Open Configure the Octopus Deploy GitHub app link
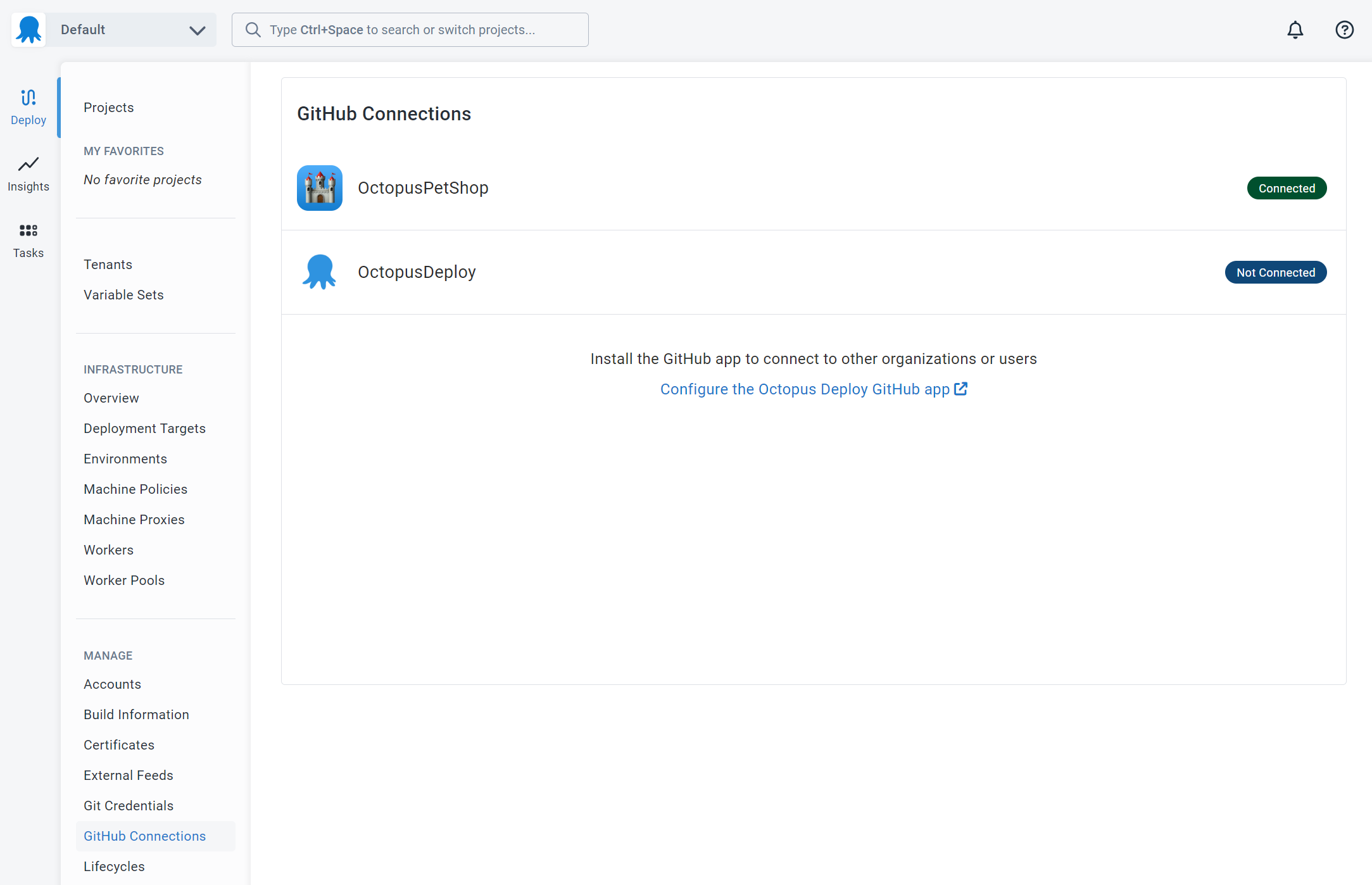This screenshot has height=885, width=1372. (814, 389)
